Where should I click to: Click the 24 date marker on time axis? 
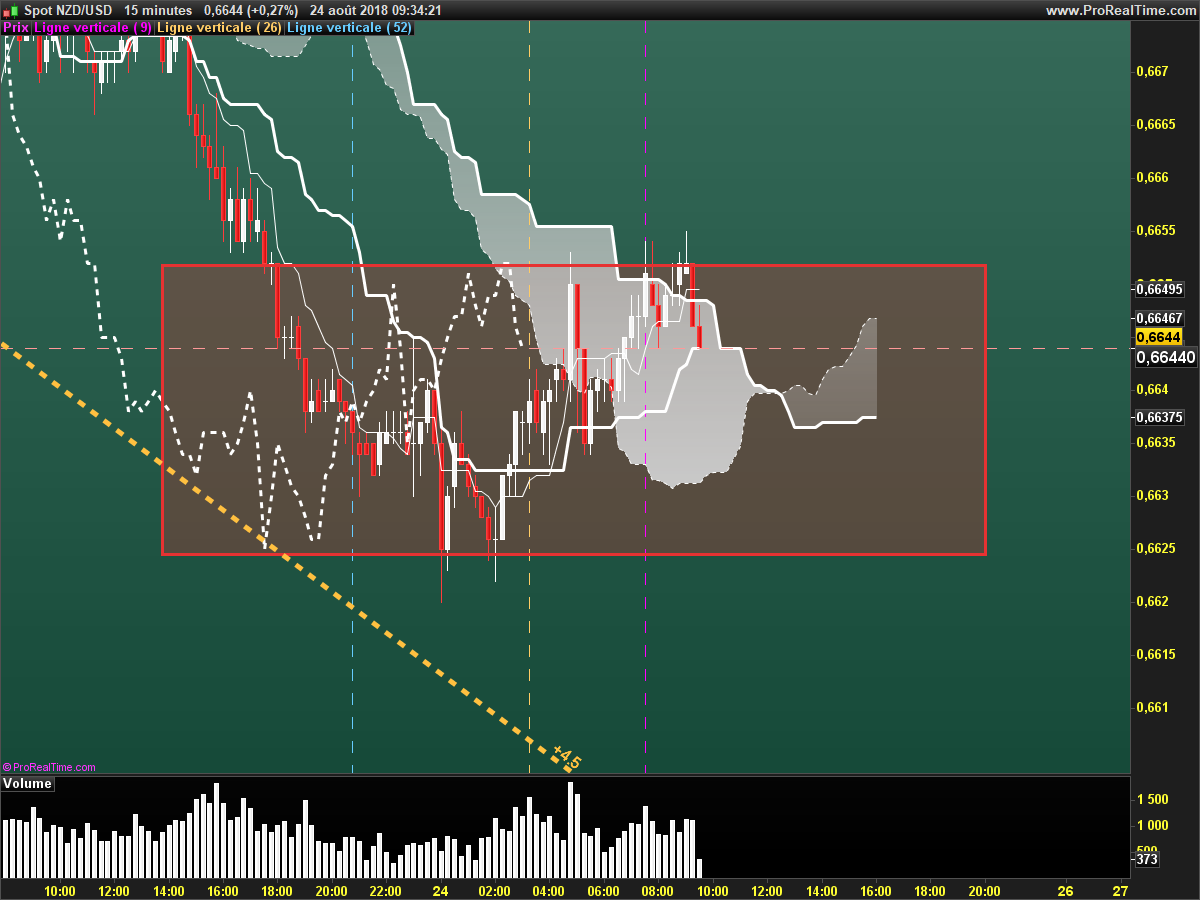coord(440,890)
